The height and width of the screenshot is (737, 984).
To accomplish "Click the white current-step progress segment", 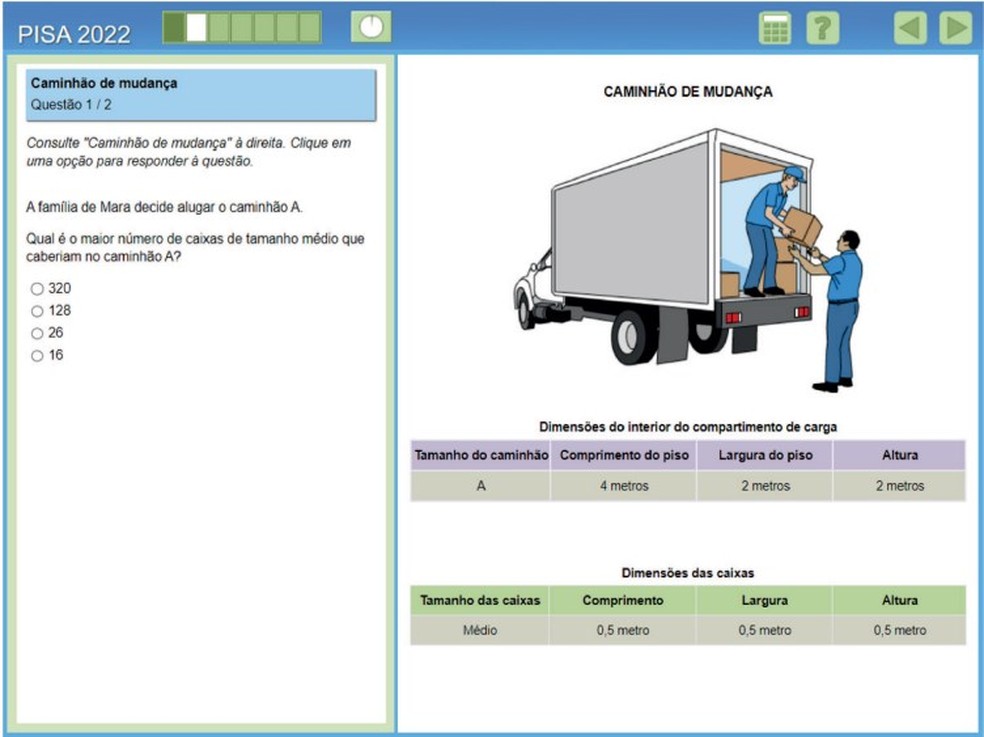I will coord(197,28).
